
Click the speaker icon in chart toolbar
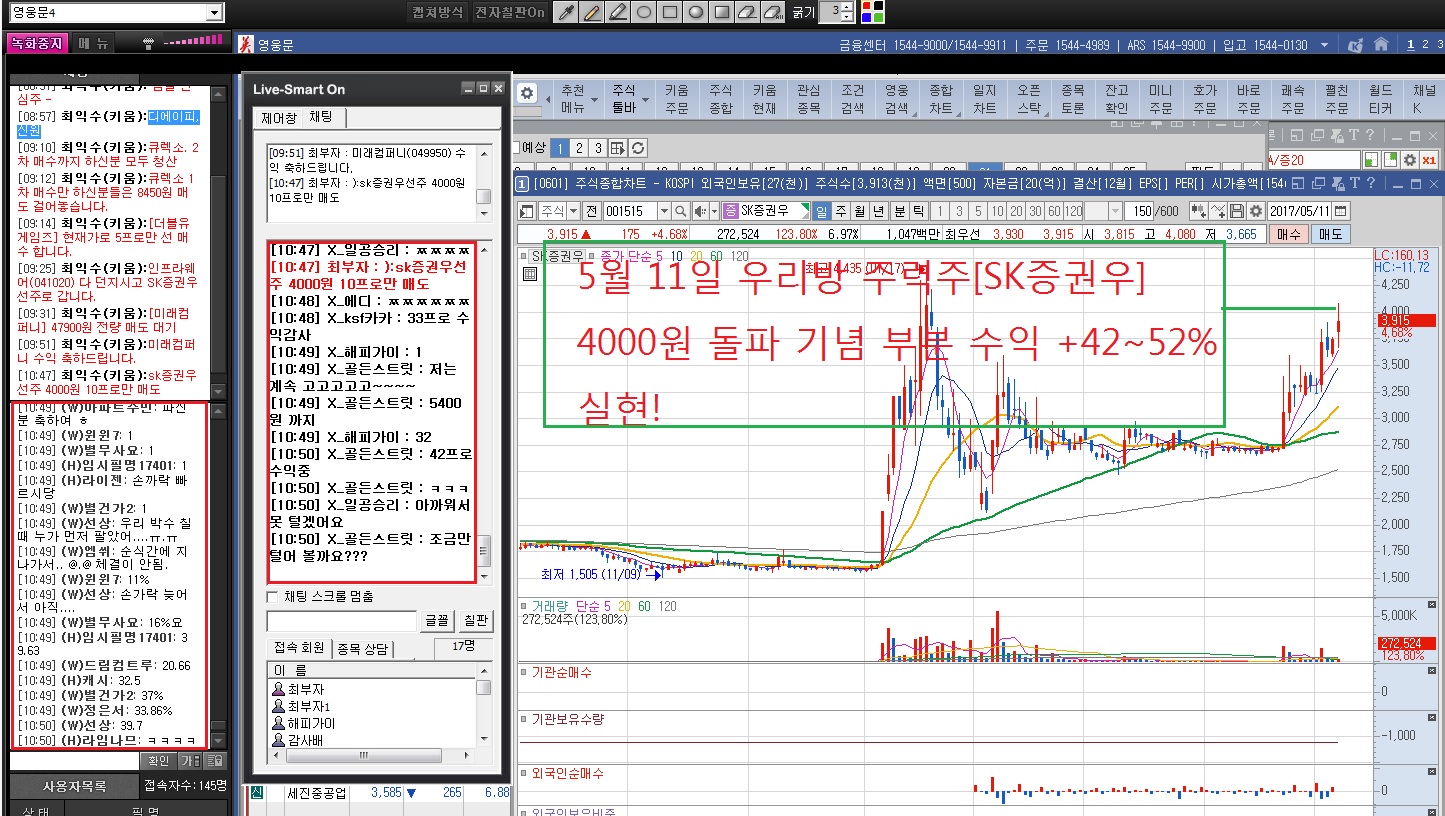pos(700,211)
